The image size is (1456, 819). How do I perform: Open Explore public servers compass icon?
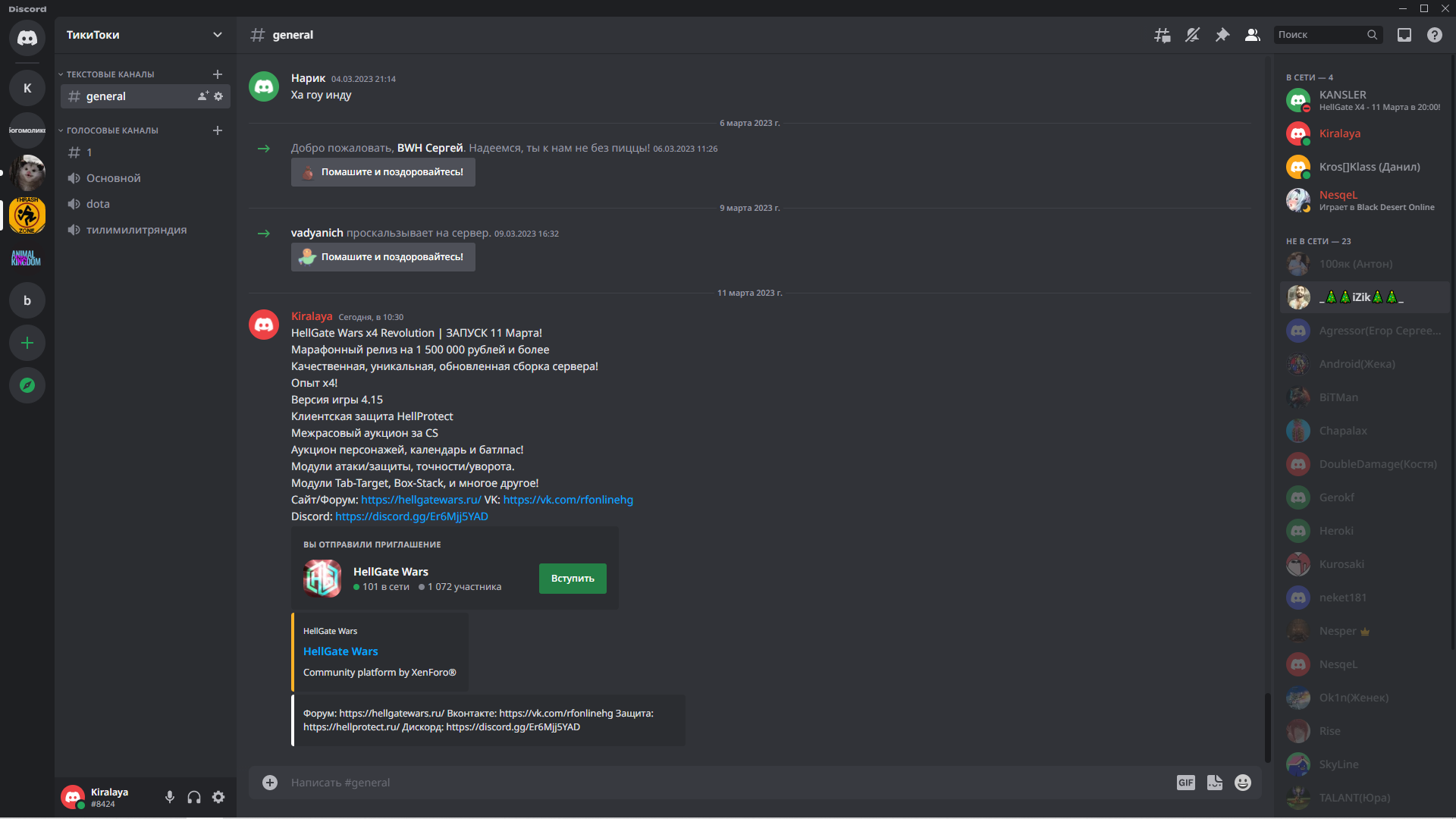click(x=27, y=385)
